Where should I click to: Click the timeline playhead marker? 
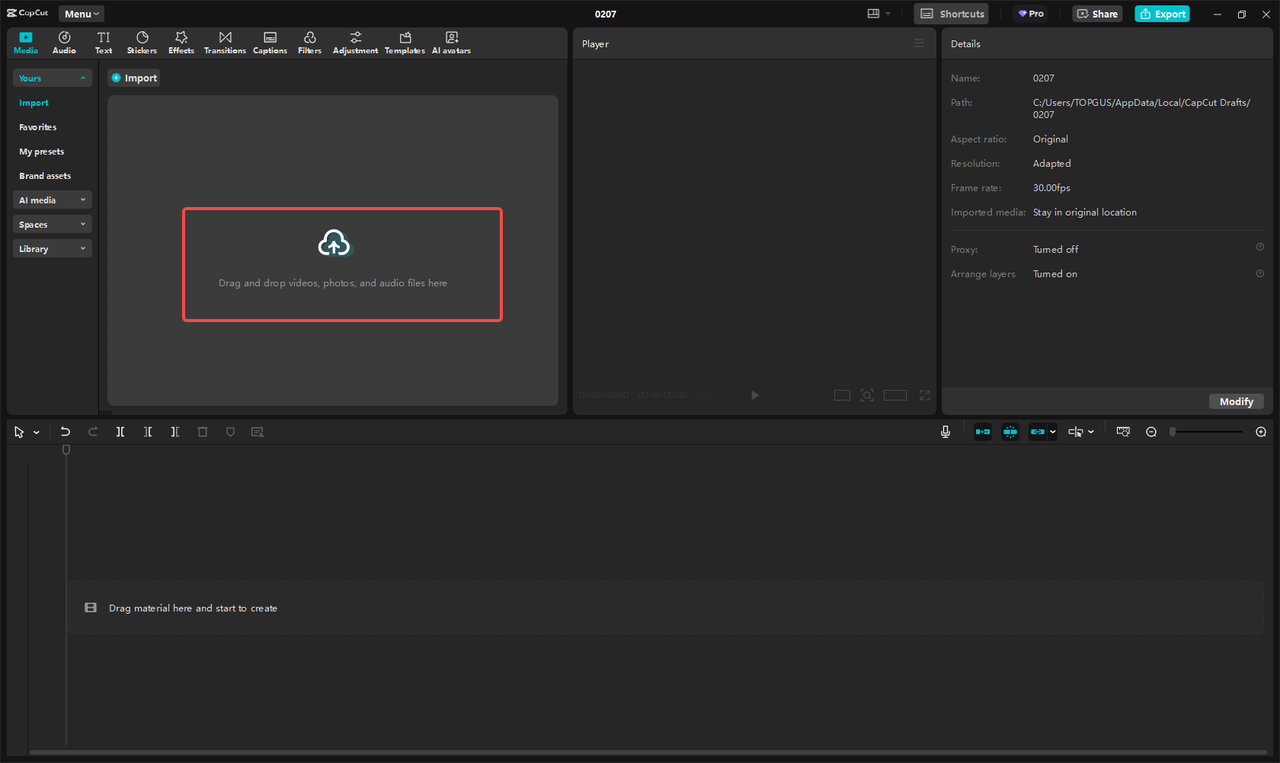[x=67, y=450]
